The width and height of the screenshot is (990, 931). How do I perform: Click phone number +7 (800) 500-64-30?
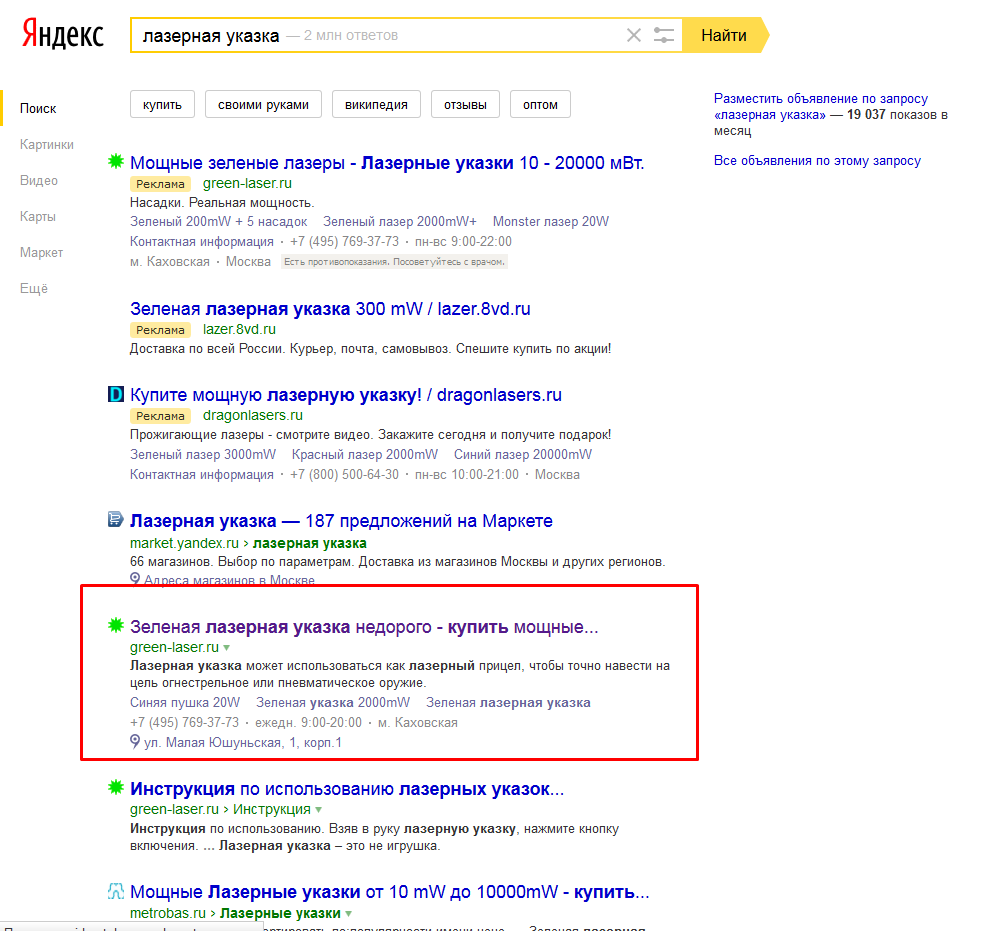pos(344,475)
